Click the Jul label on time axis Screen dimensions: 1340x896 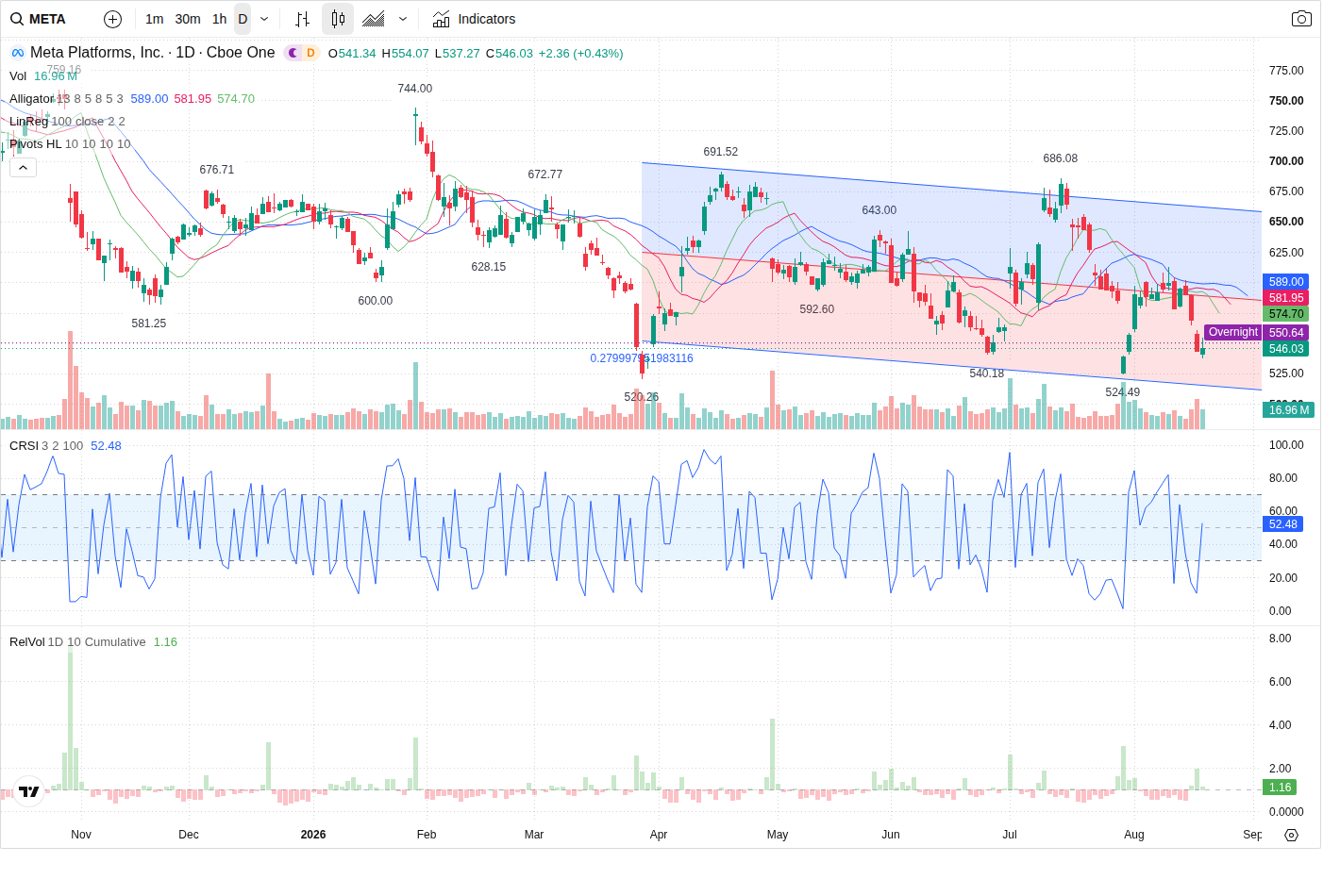click(x=1010, y=835)
